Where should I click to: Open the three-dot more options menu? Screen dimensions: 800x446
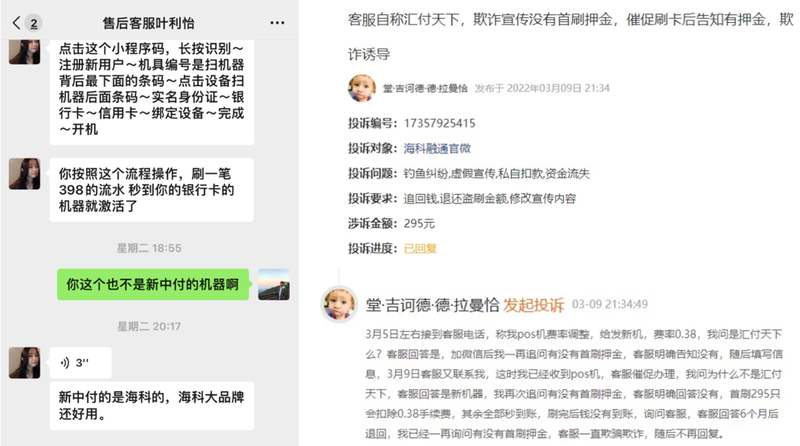click(277, 22)
